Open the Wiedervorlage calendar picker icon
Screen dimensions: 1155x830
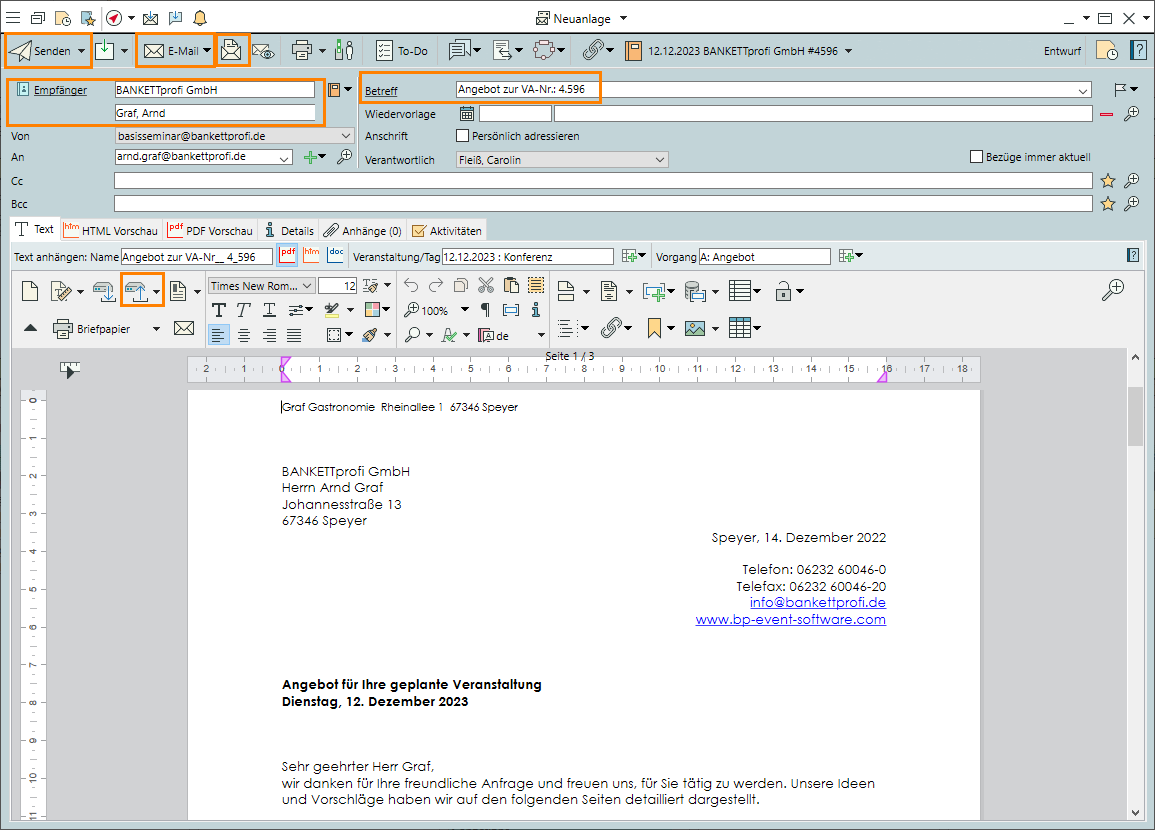466,114
